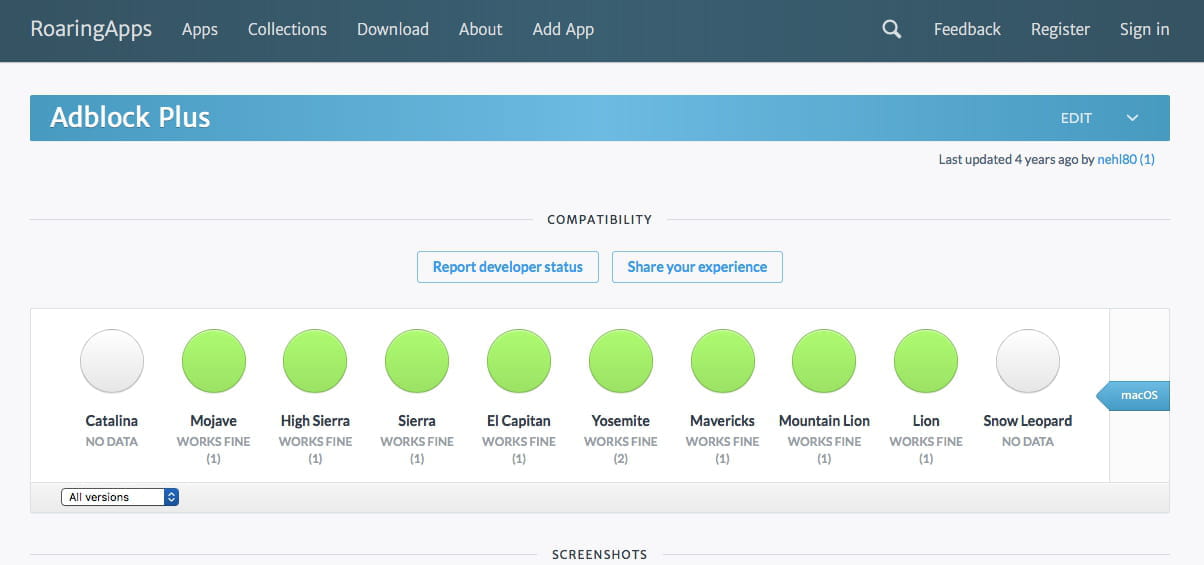Click the Lion green status circle
This screenshot has height=565, width=1204.
coord(926,361)
